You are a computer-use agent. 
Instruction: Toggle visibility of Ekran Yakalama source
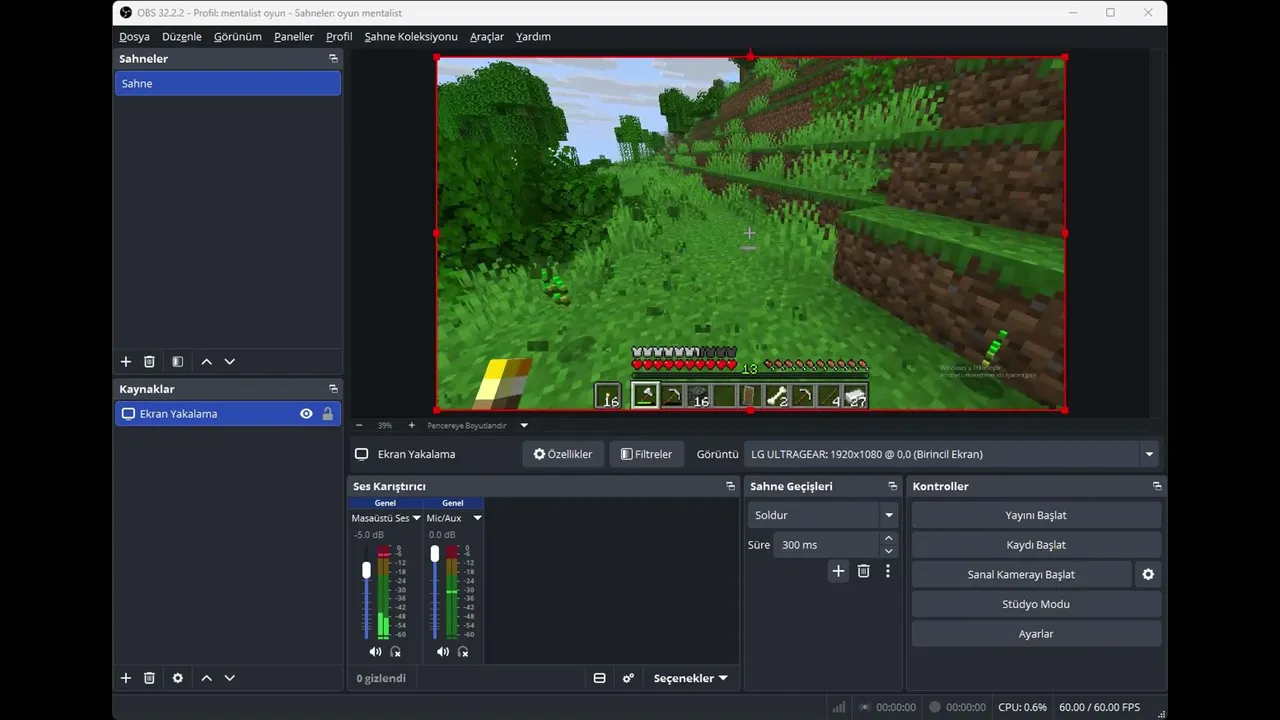(306, 414)
